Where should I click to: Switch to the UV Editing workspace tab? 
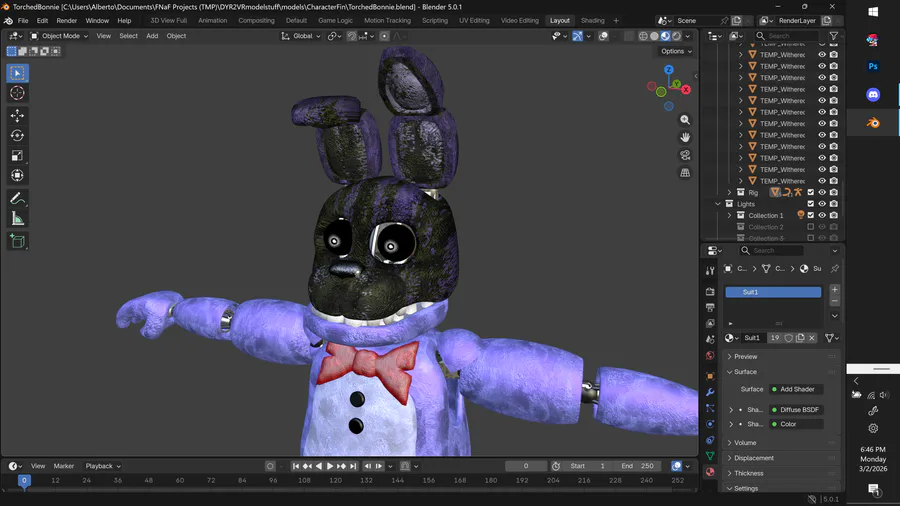click(474, 20)
